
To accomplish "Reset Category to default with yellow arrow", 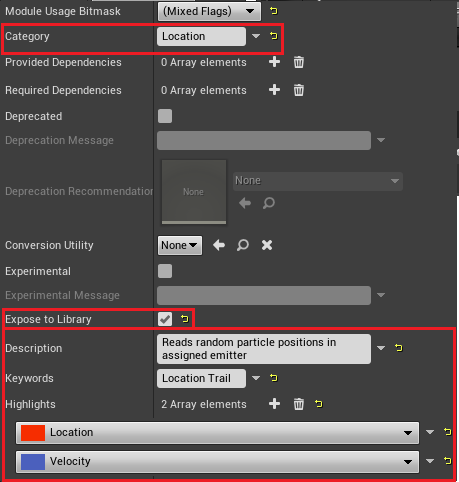I will click(274, 36).
